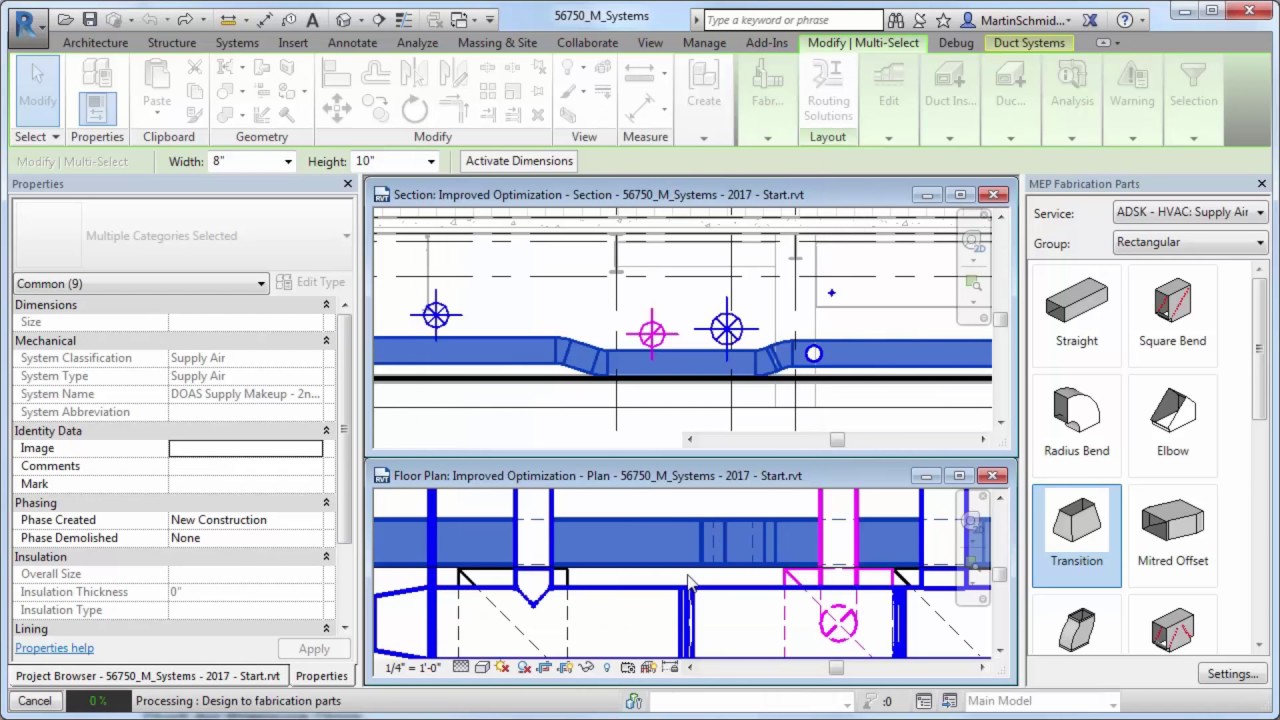Image resolution: width=1280 pixels, height=720 pixels.
Task: Click the Open file icon
Action: point(65,20)
